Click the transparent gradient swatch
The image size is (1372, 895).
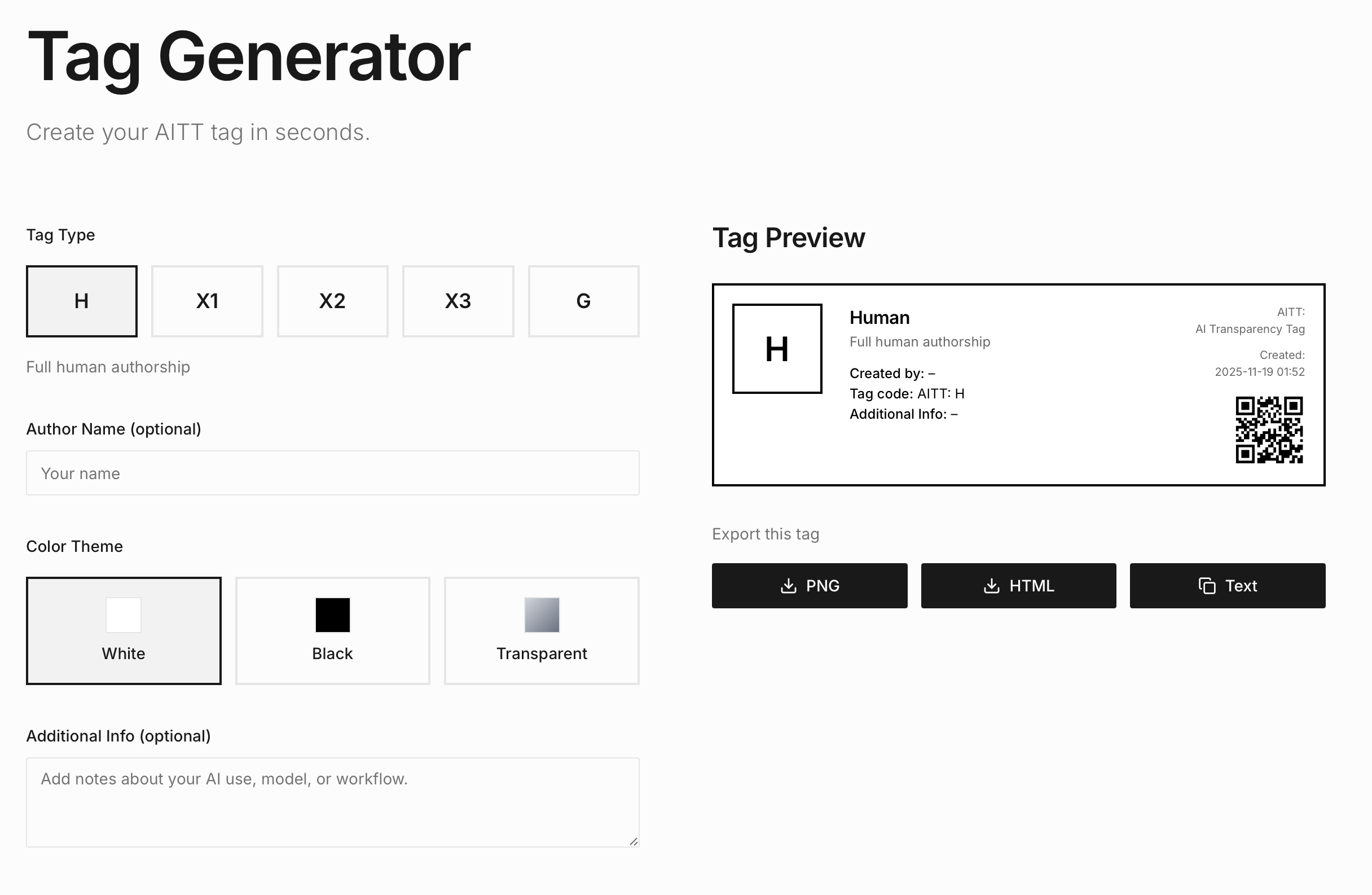[x=542, y=615]
